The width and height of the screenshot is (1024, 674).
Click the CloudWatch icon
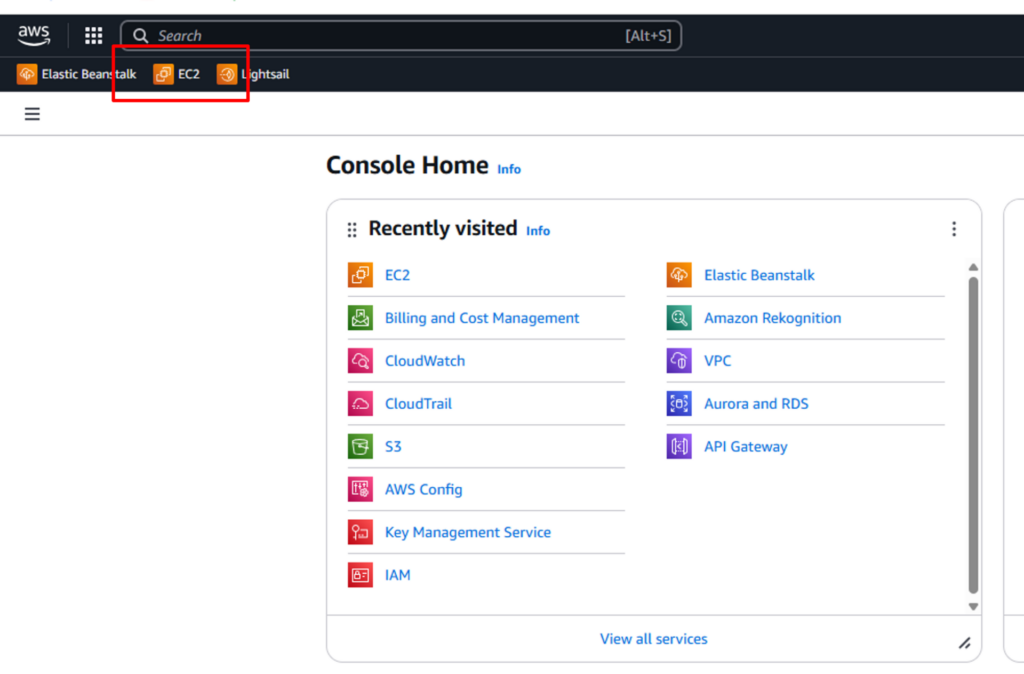coord(360,361)
